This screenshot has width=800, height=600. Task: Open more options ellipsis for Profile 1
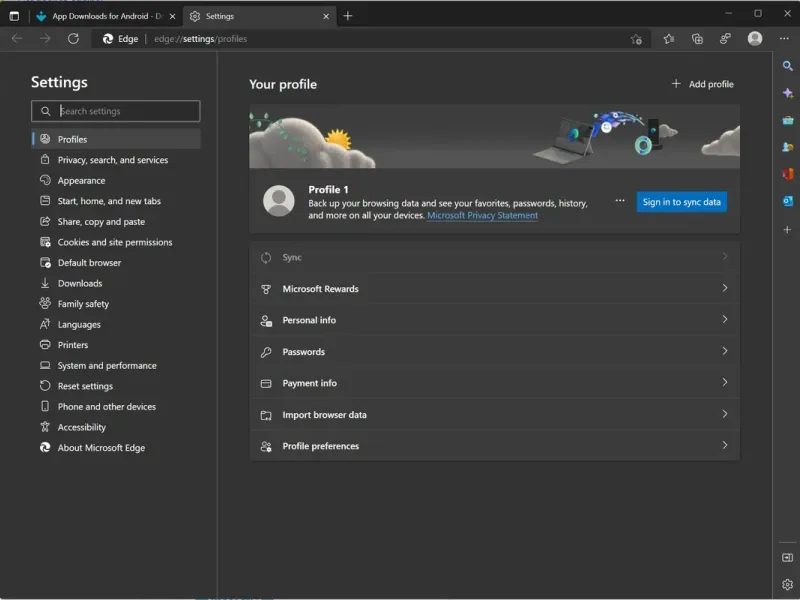(620, 201)
